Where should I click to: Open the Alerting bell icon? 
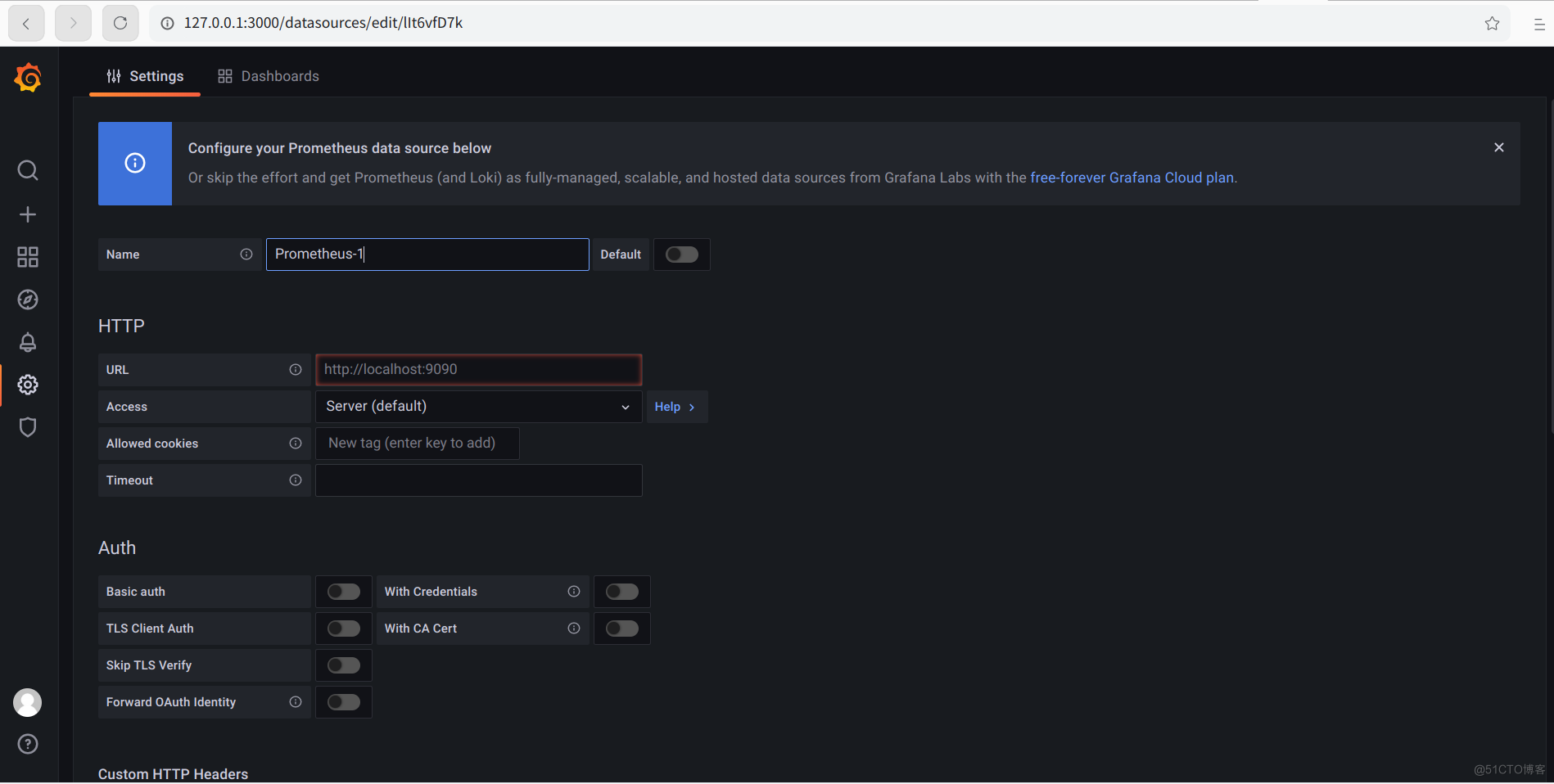28,342
